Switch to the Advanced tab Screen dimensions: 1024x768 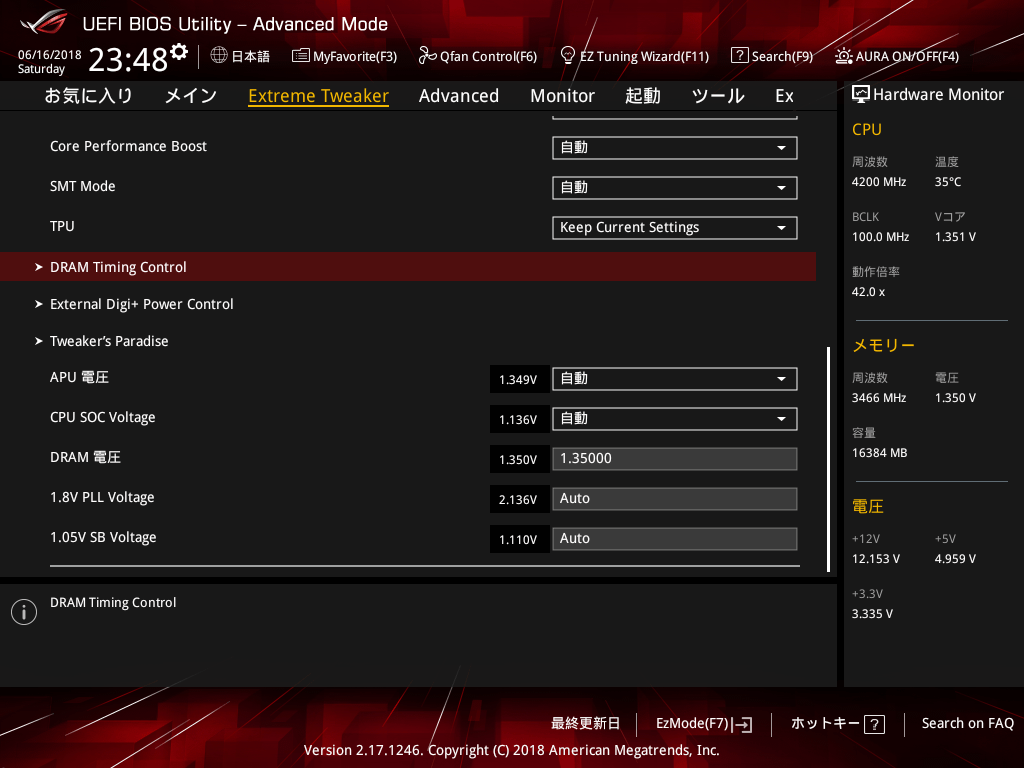458,96
